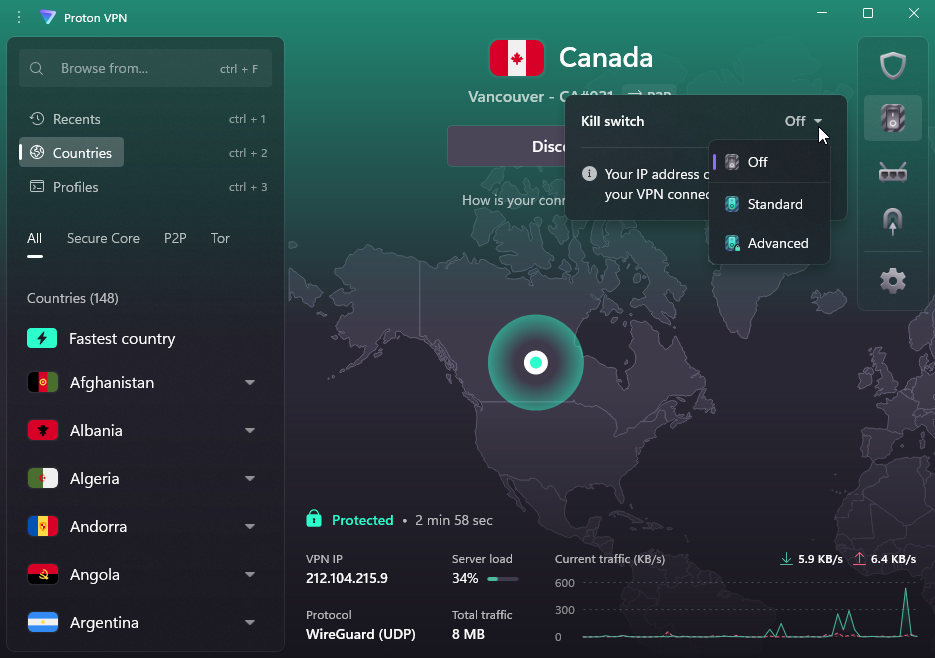The height and width of the screenshot is (658, 935).
Task: Open the Port forwarding router icon
Action: pyautogui.click(x=893, y=172)
